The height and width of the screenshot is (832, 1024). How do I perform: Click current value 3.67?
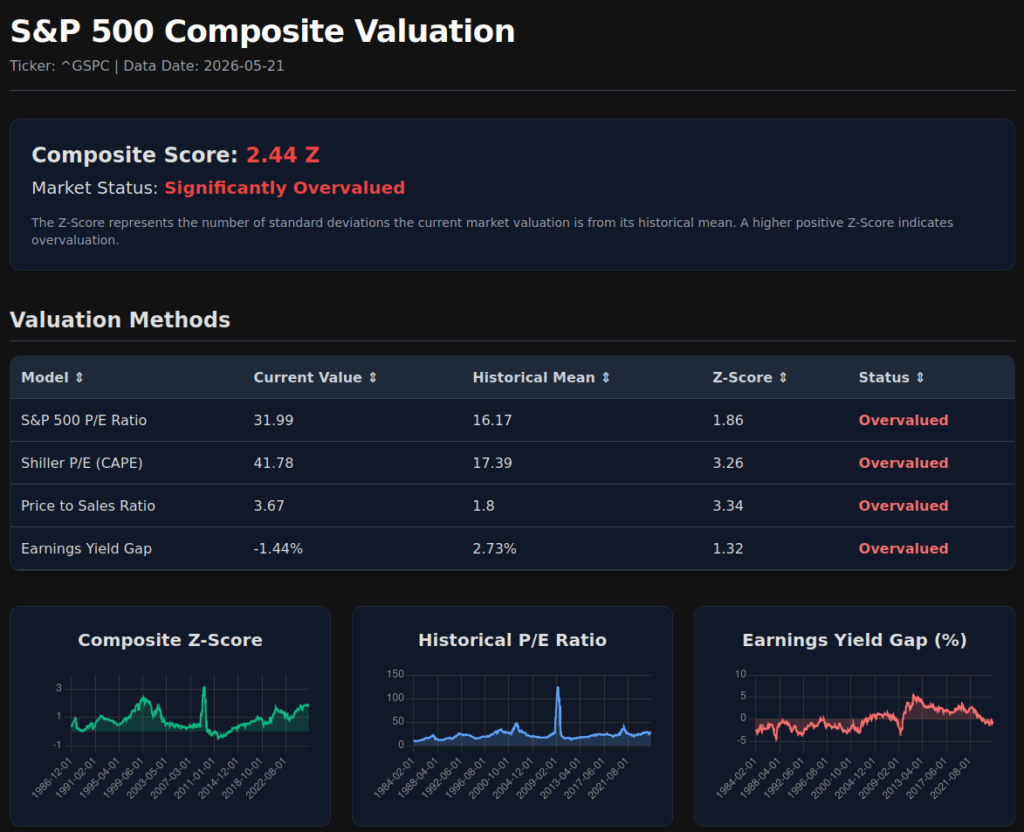pos(269,505)
